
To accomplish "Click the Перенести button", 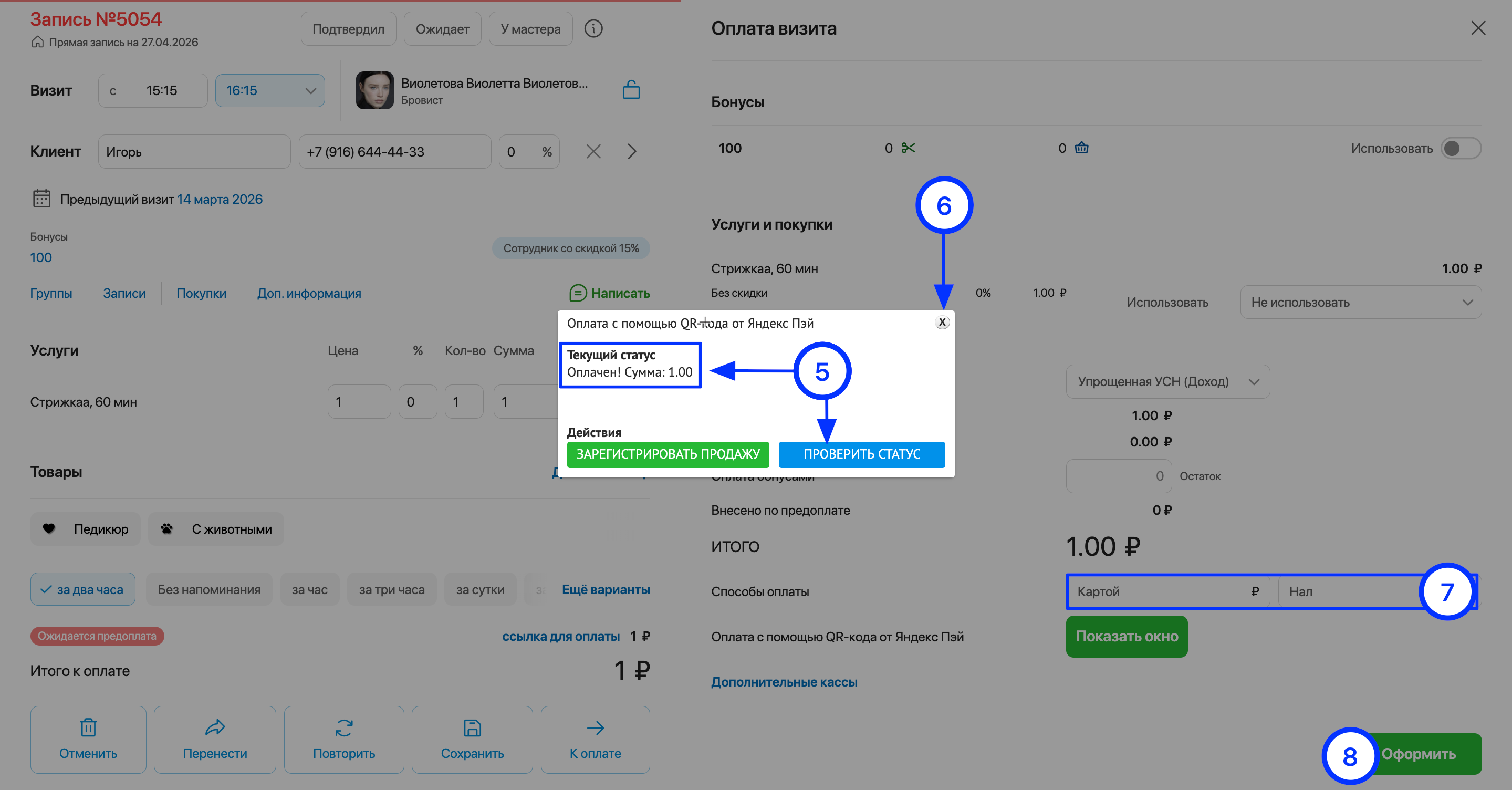I will pos(215,740).
